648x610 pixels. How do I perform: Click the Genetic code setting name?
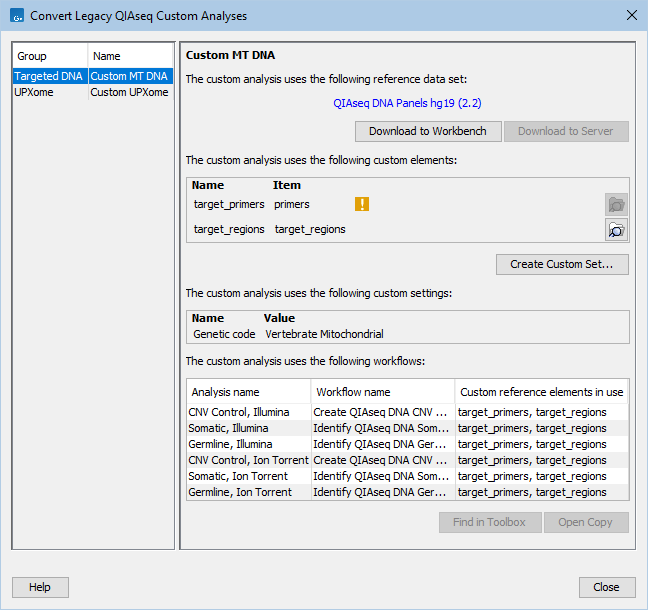click(224, 334)
